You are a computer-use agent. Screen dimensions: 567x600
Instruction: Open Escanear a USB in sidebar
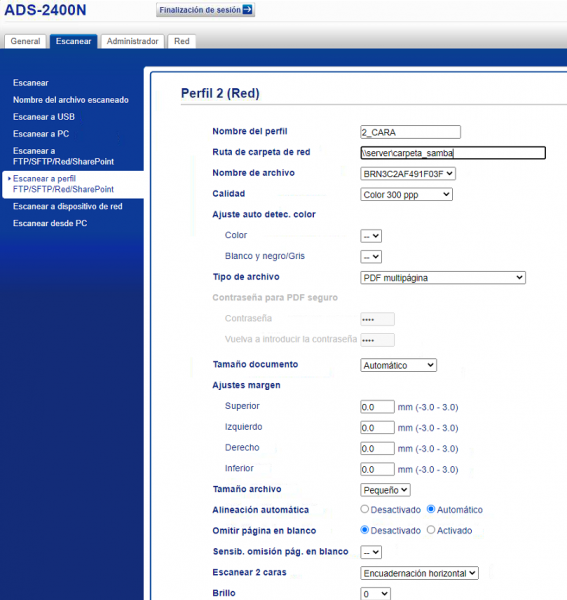[44, 117]
